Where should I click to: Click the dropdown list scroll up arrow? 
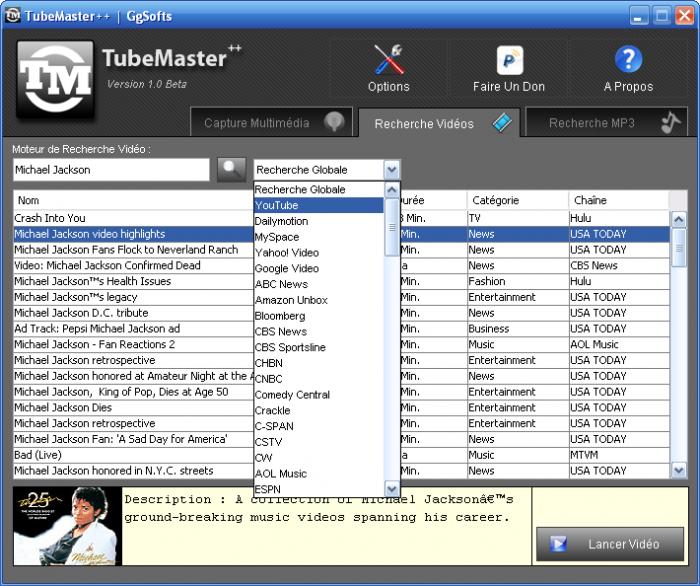(392, 190)
